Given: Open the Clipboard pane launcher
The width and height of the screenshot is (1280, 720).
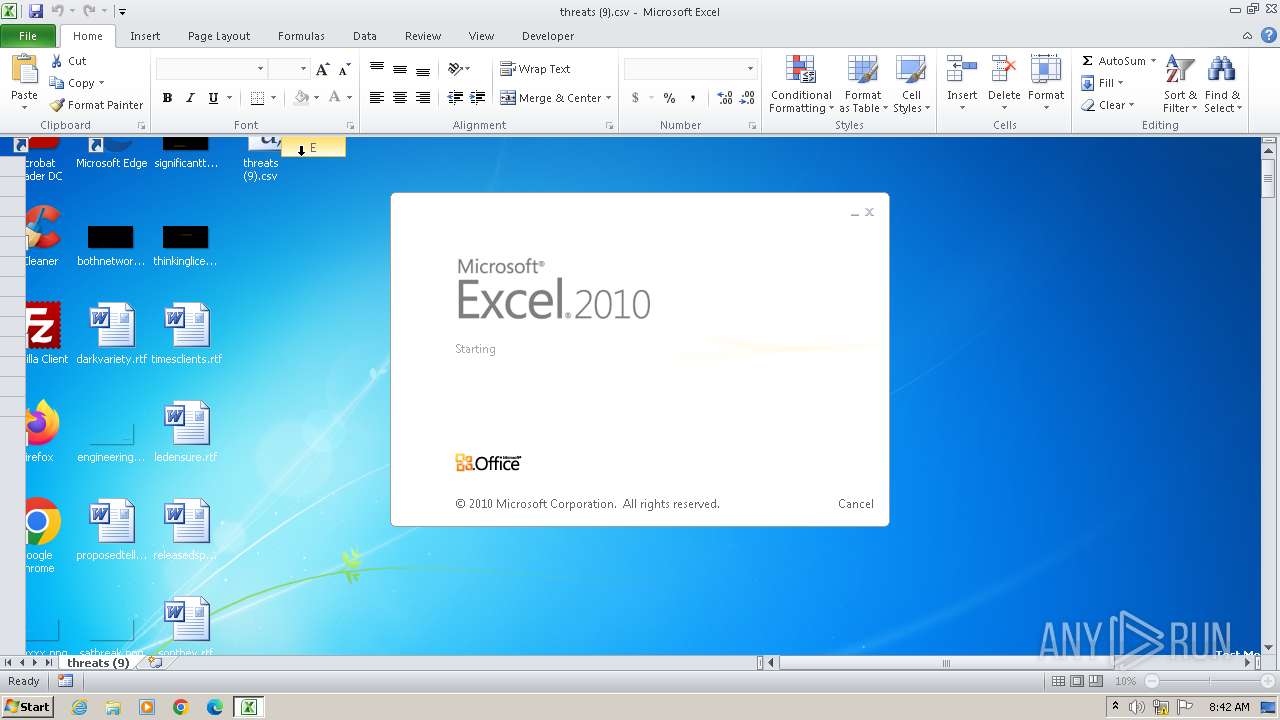Looking at the screenshot, I should (x=141, y=126).
